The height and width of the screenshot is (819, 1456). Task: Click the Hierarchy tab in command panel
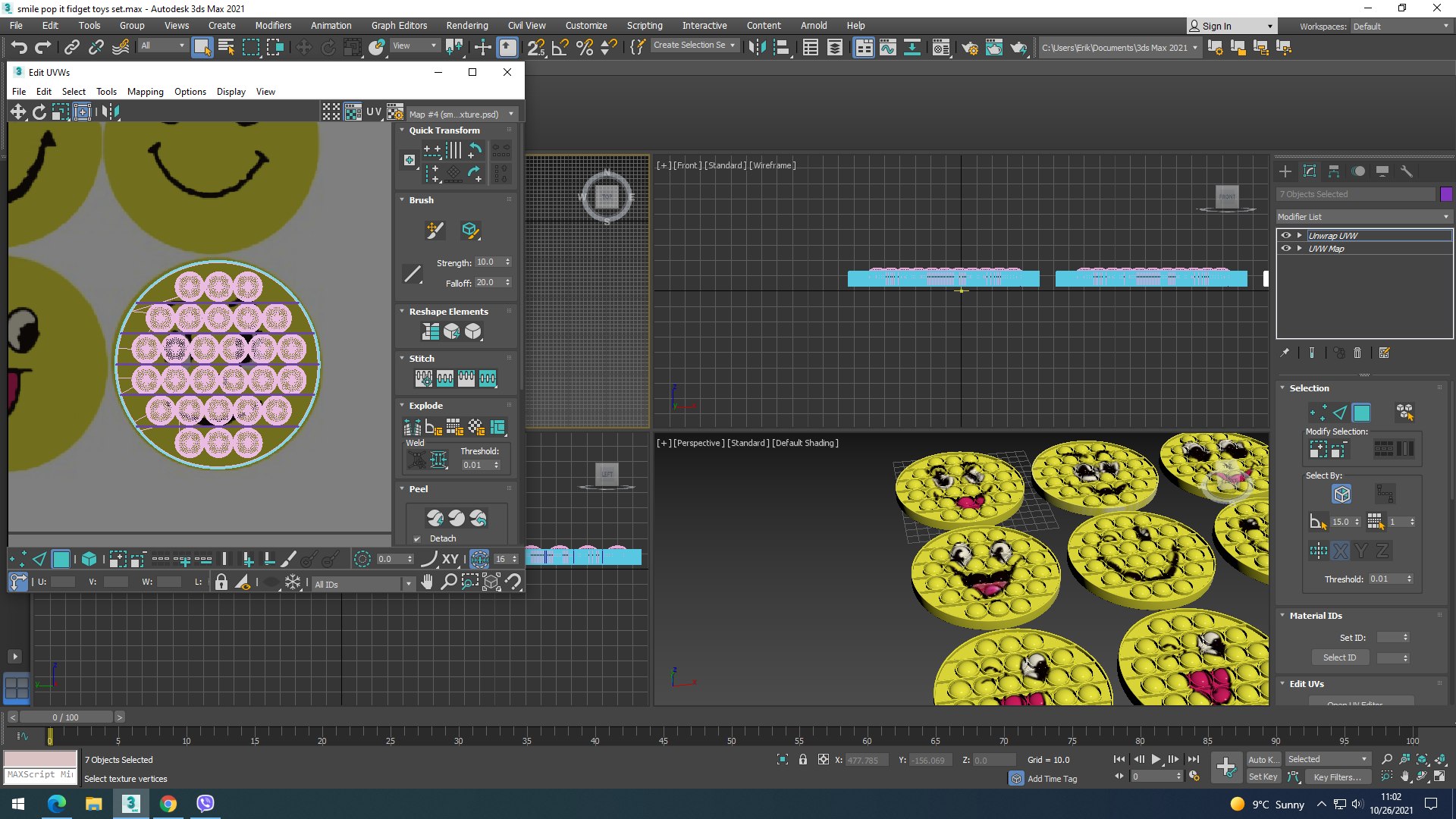pos(1333,171)
